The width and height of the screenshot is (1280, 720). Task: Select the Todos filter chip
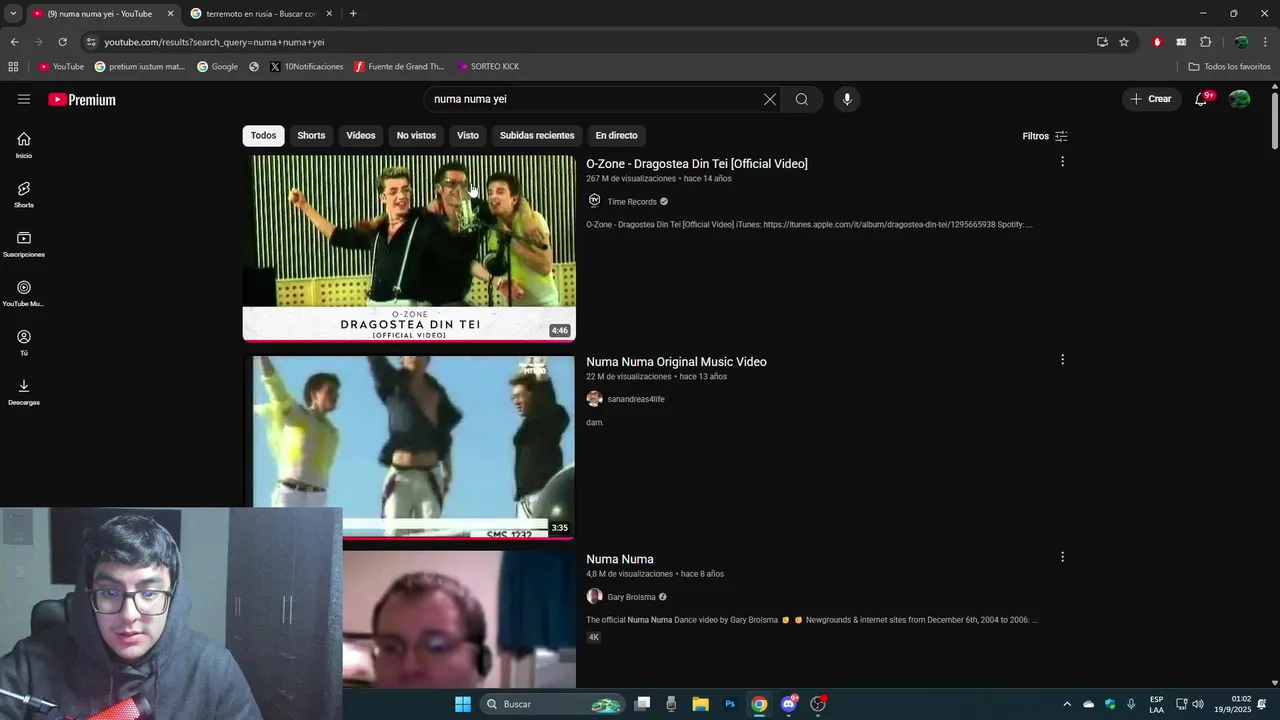pyautogui.click(x=263, y=135)
